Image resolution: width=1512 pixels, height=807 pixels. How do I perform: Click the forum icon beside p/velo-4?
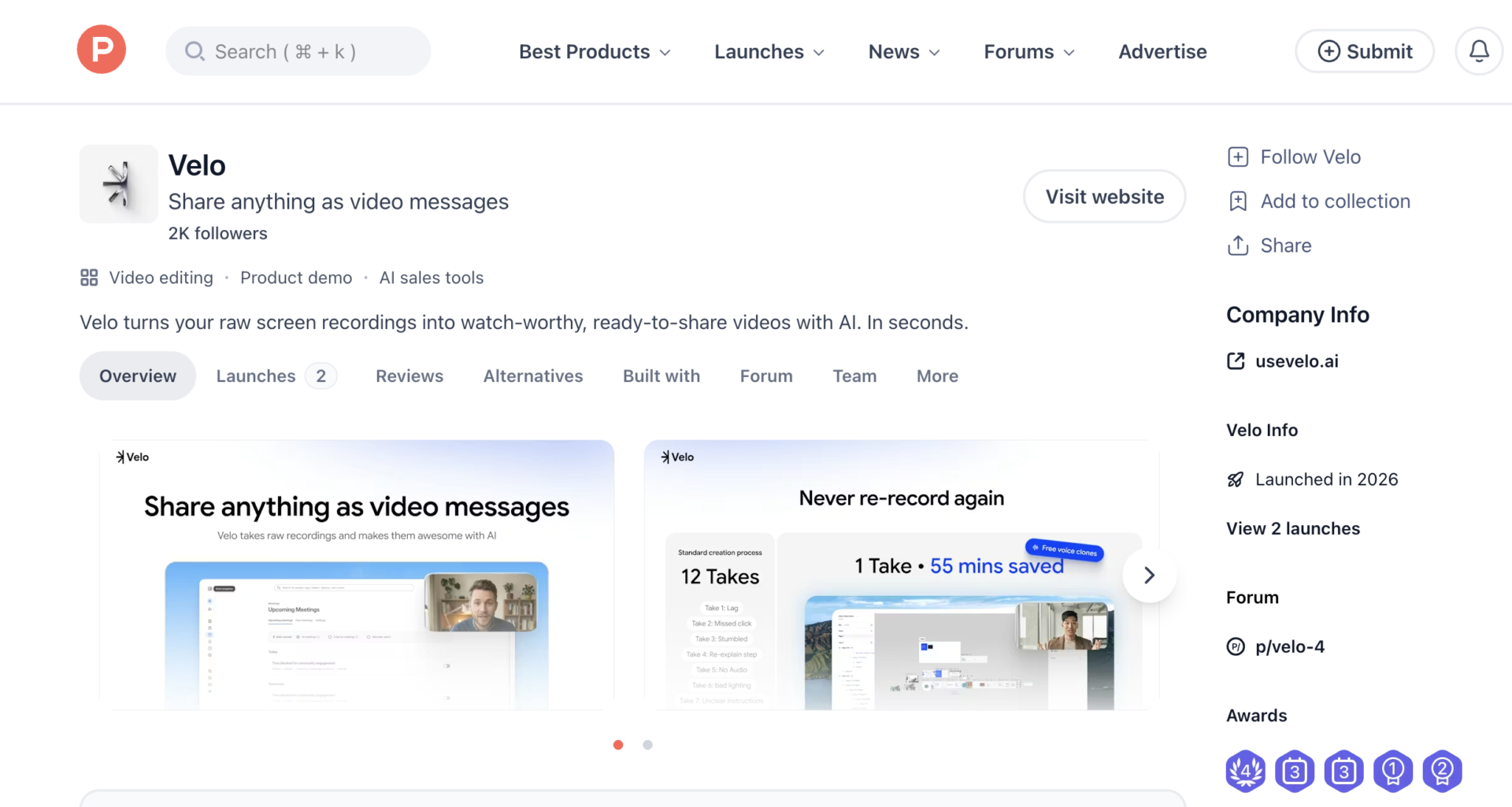pos(1236,646)
